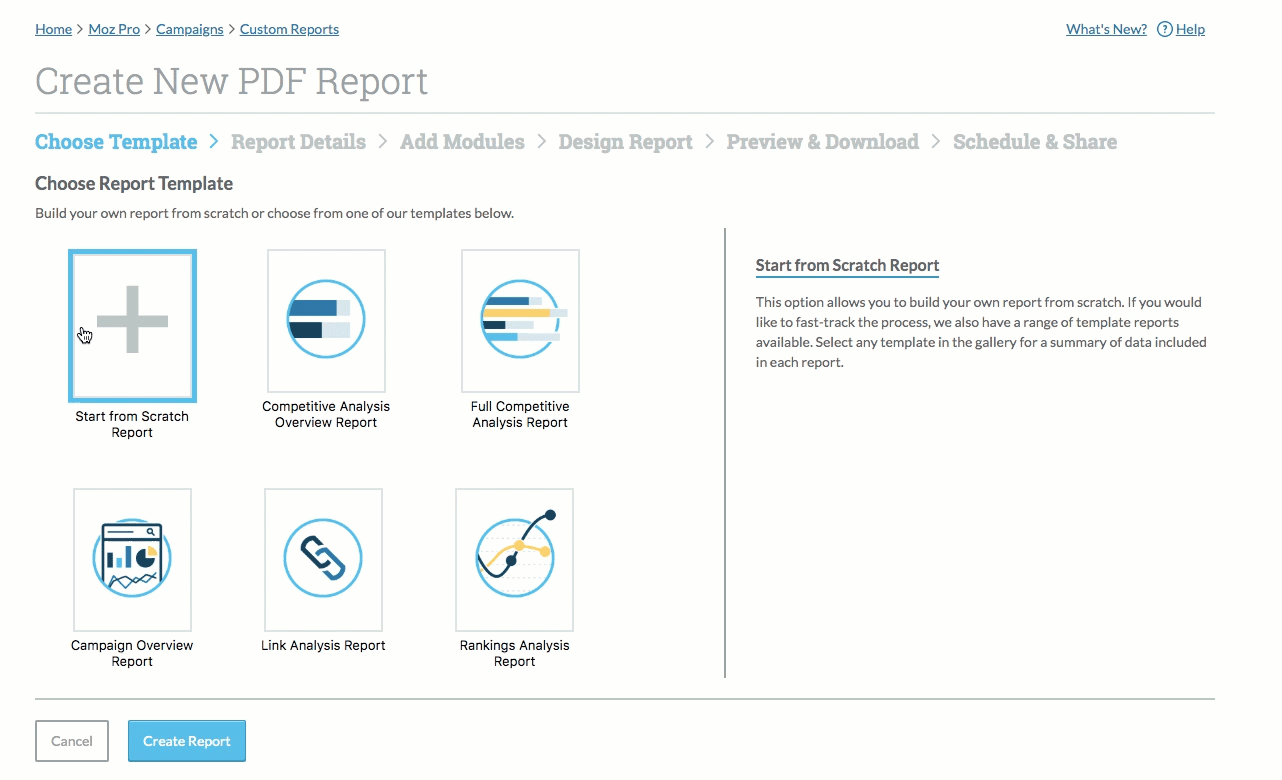Switch to Preview & Download step
Screen dimensions: 1282x780
tap(822, 142)
